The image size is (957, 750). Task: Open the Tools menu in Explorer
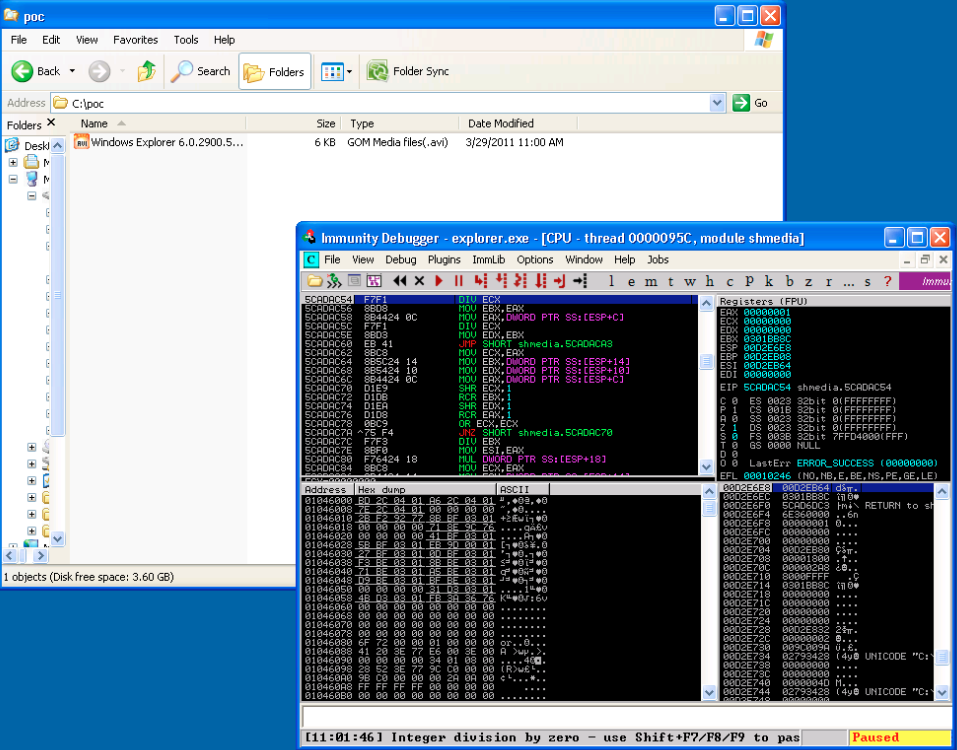click(x=186, y=40)
